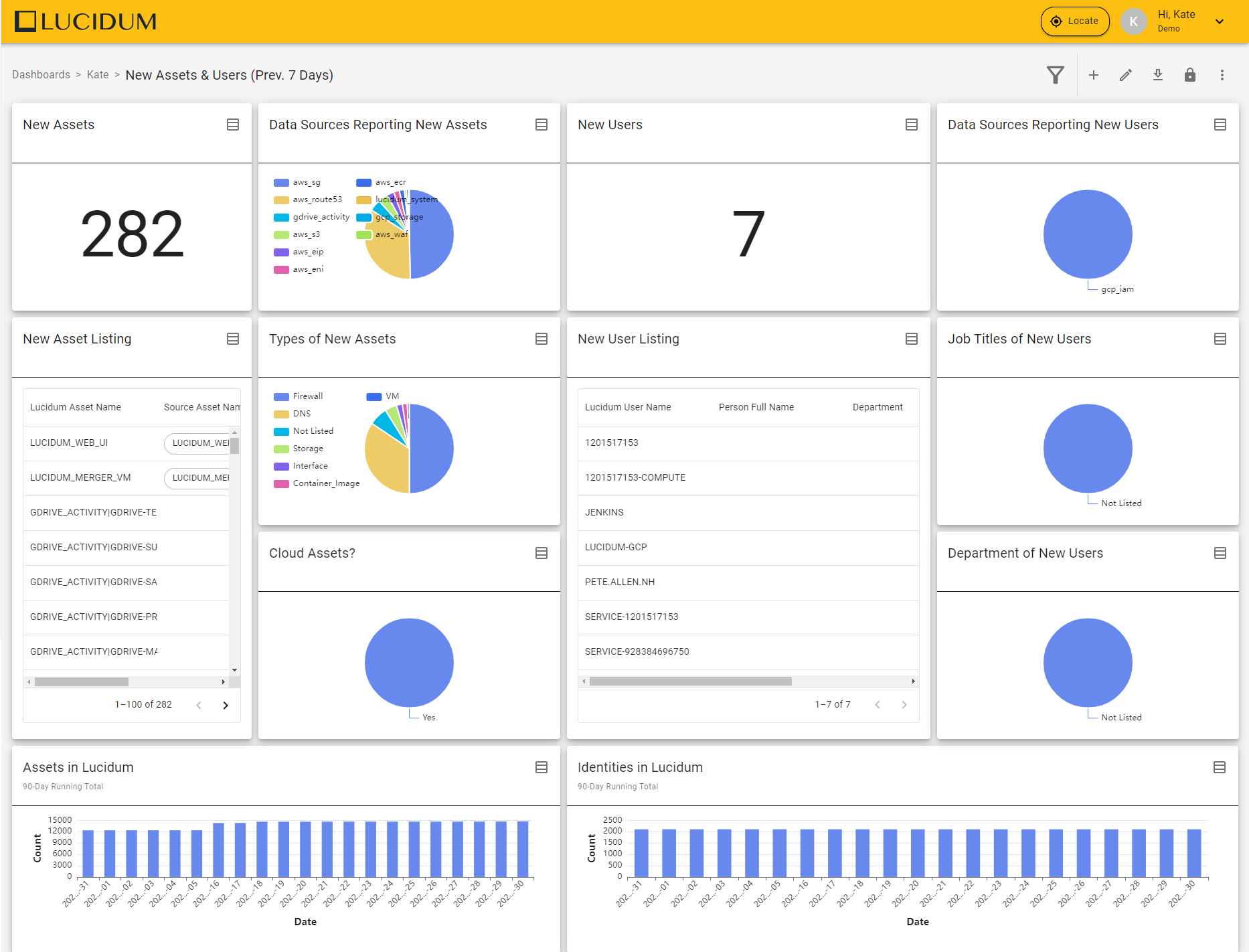Sort by Department column header
The width and height of the screenshot is (1249, 952).
(x=878, y=407)
